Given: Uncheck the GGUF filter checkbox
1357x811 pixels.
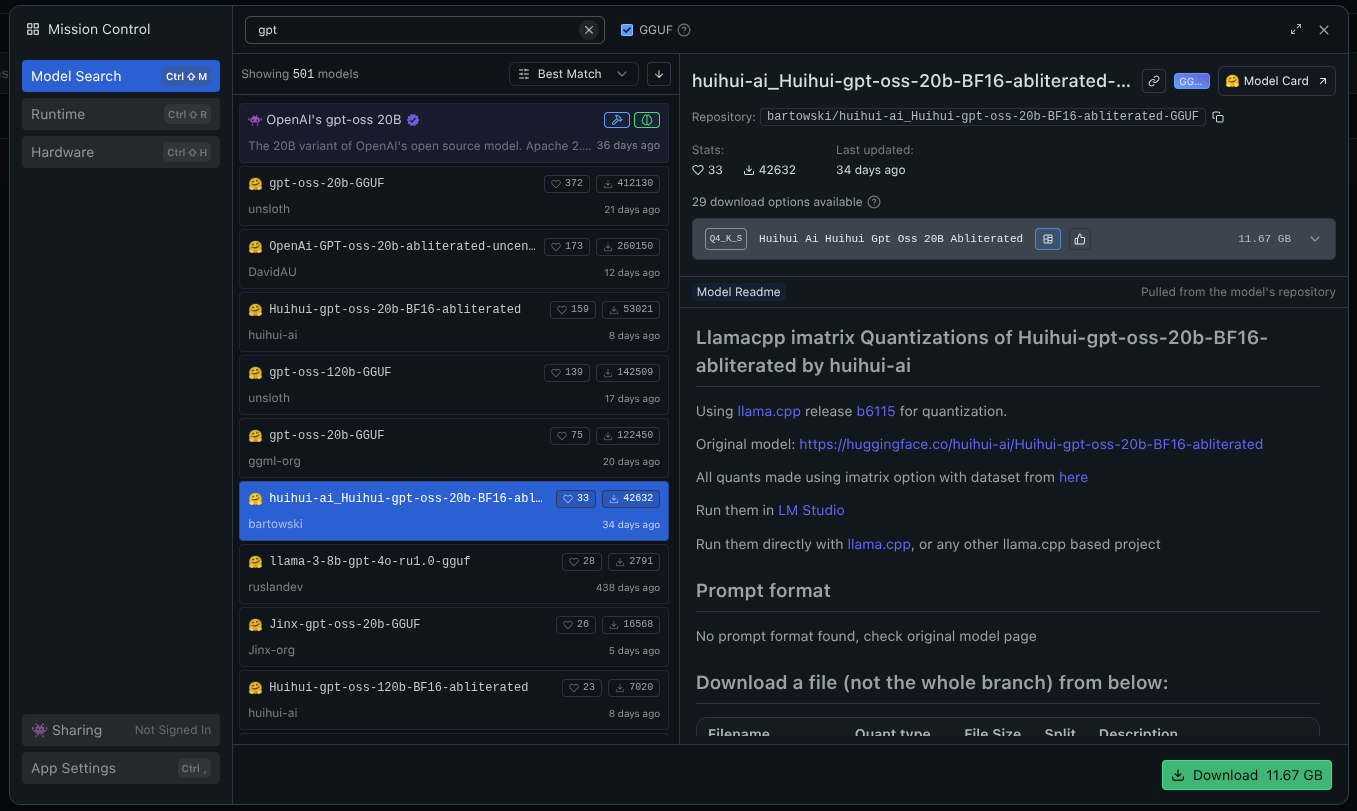Looking at the screenshot, I should pos(627,30).
